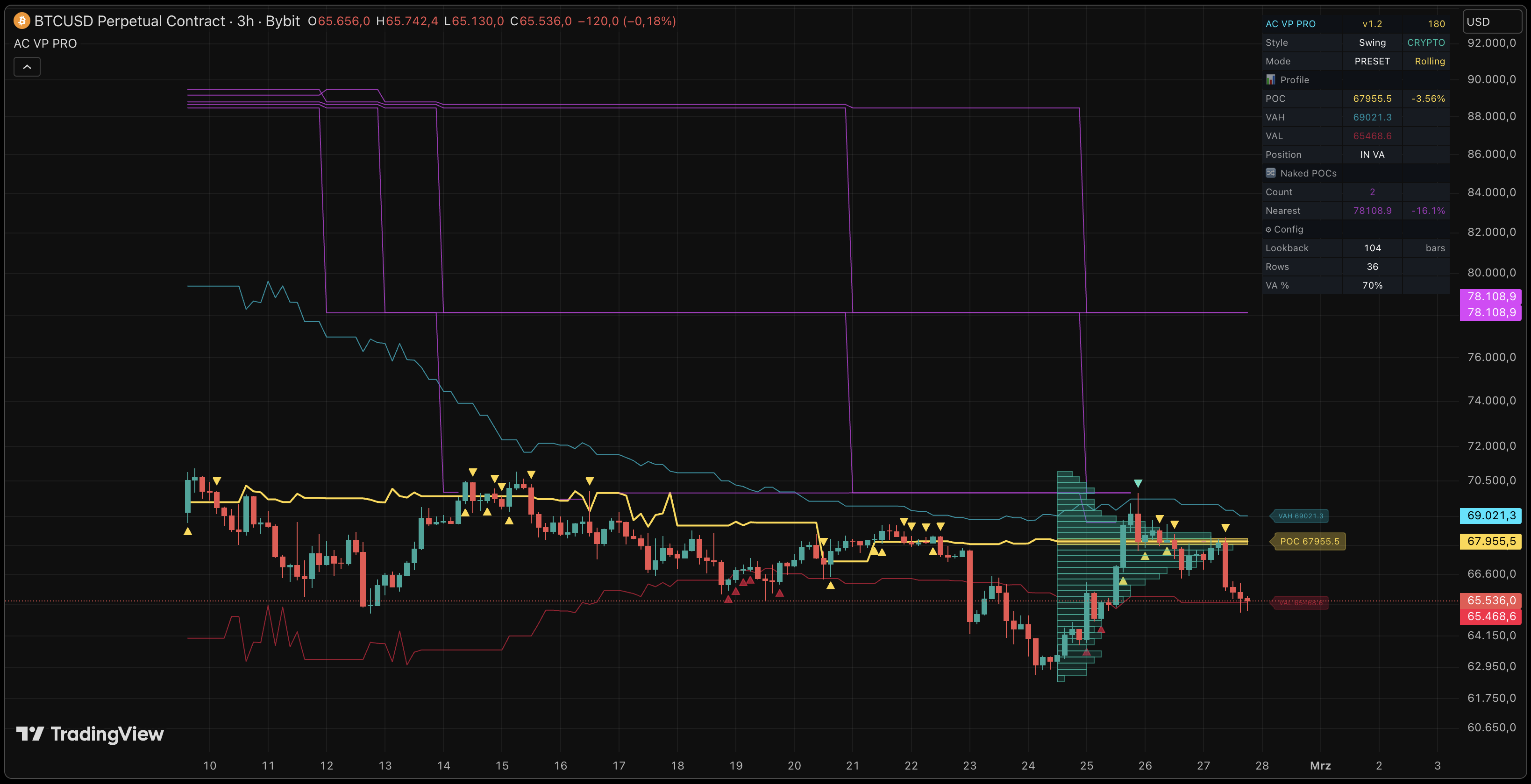Click the Naked POCs crossover icon
Screen dimensions: 1531x784
pyautogui.click(x=1271, y=172)
